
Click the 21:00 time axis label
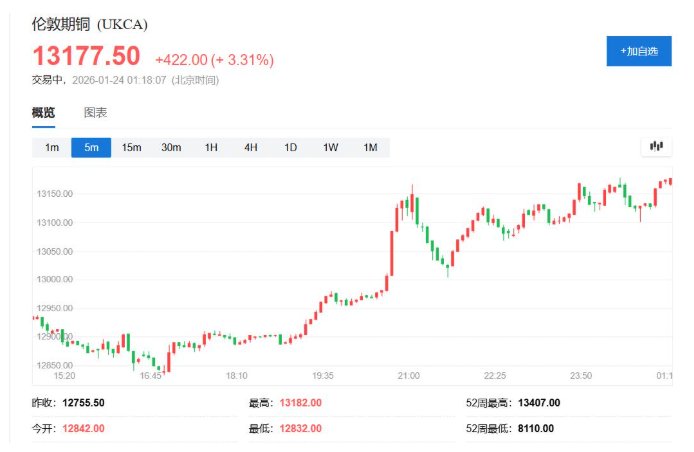click(408, 376)
